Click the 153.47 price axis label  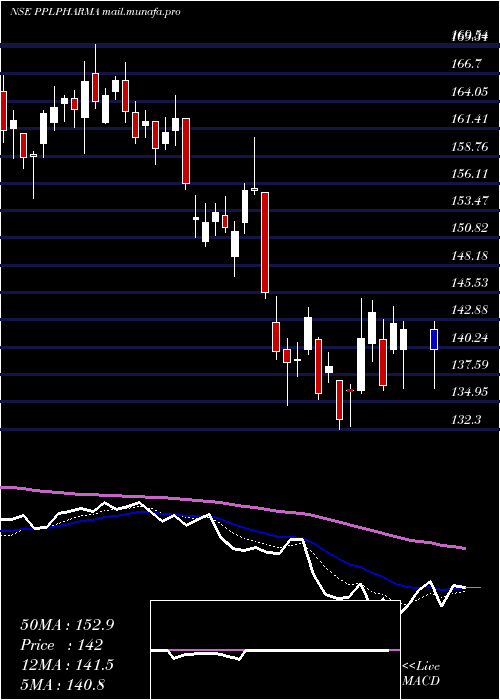click(x=469, y=201)
